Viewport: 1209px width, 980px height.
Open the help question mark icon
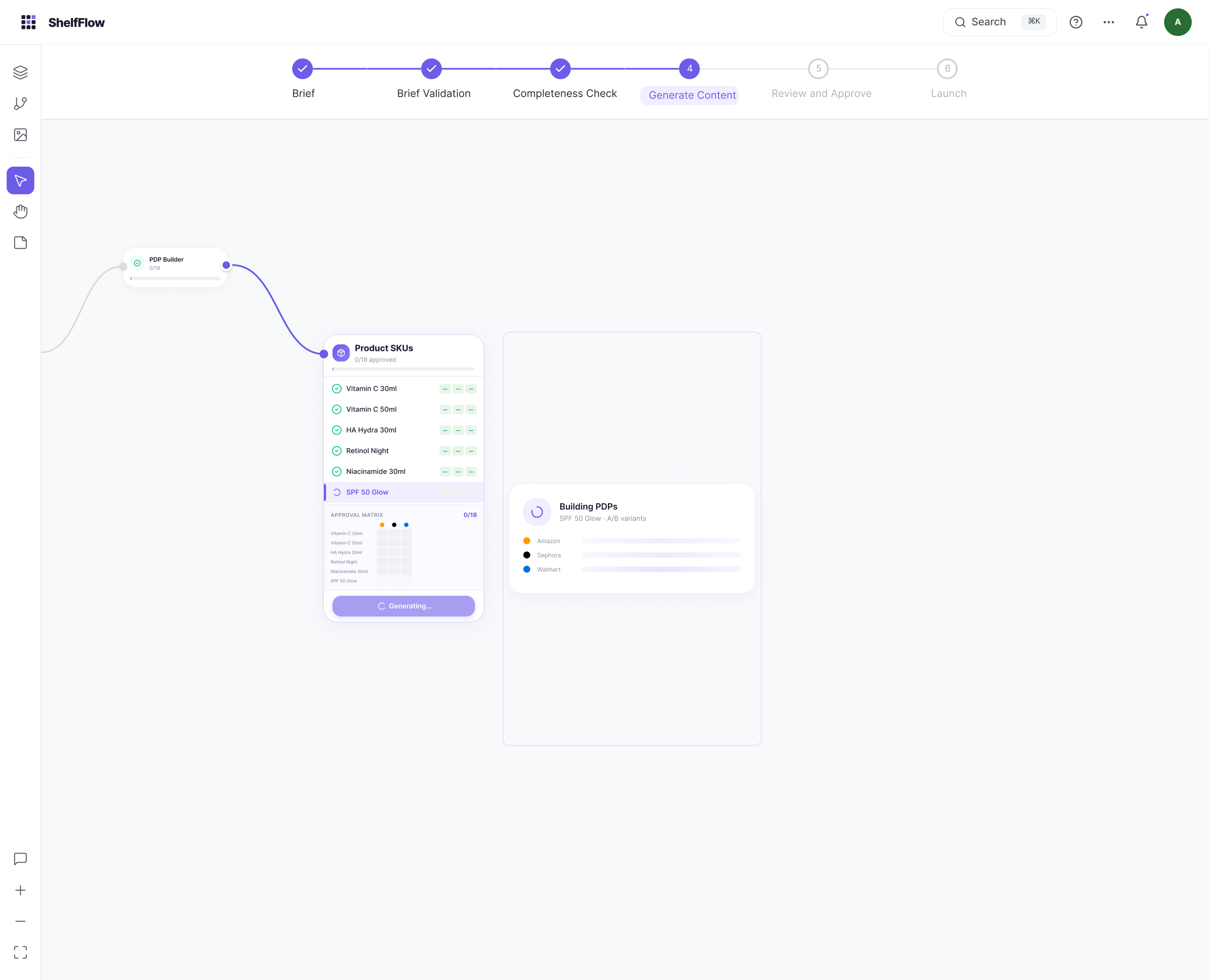[1076, 22]
